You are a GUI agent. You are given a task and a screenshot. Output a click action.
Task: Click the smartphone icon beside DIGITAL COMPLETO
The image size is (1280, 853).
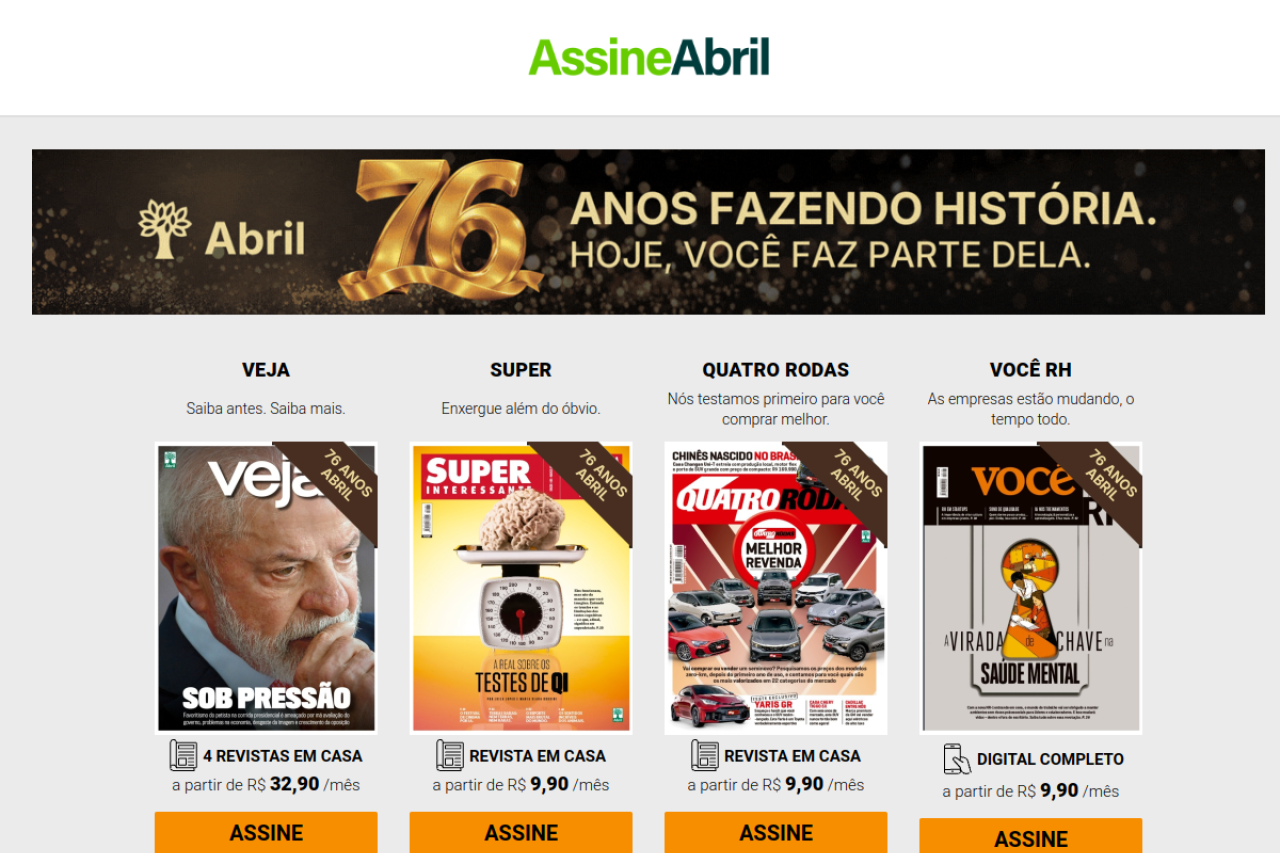(957, 759)
